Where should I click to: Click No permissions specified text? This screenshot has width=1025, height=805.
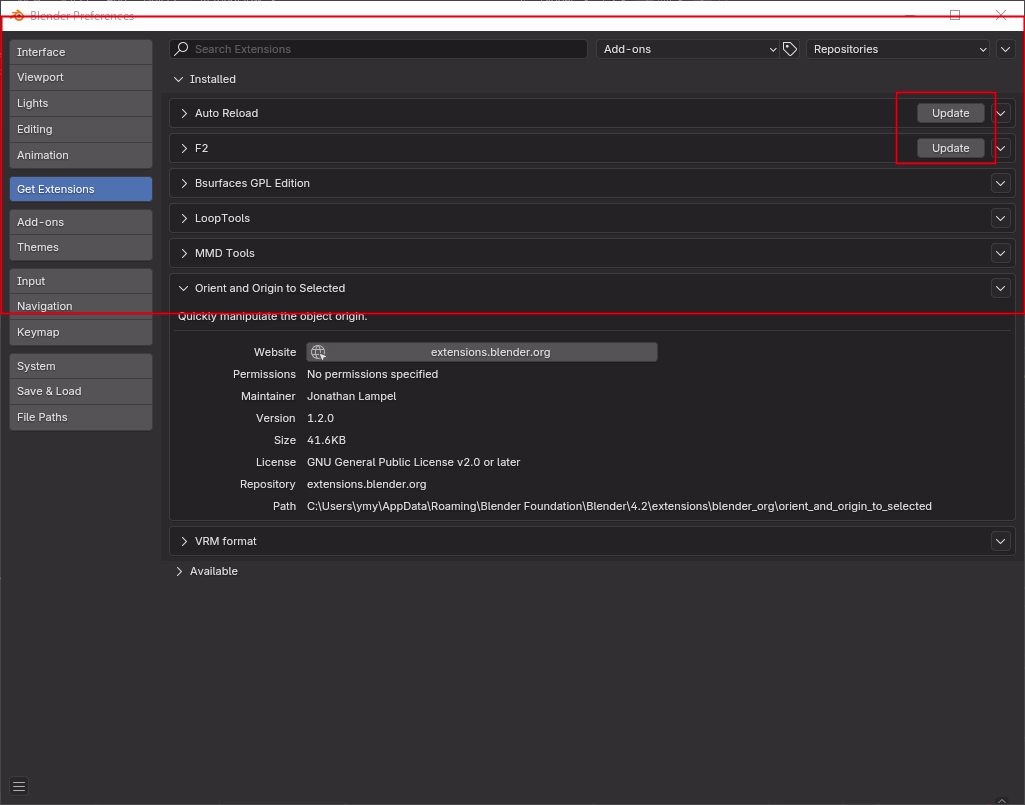[373, 374]
